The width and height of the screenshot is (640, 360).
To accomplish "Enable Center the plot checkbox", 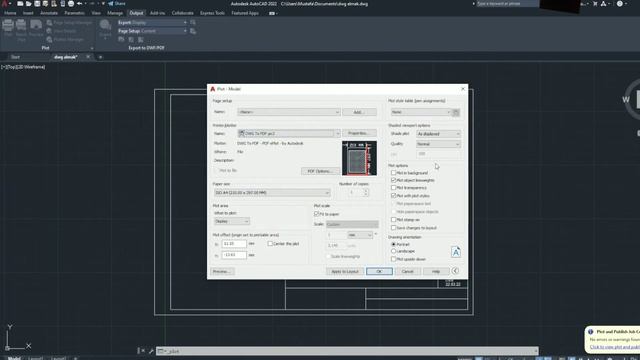I will (270, 244).
